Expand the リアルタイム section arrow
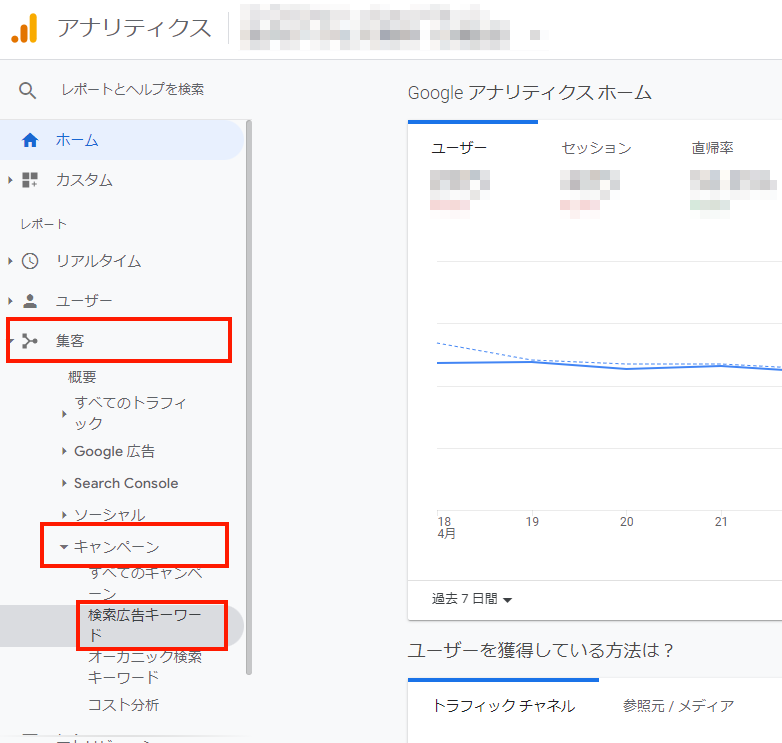 10,261
